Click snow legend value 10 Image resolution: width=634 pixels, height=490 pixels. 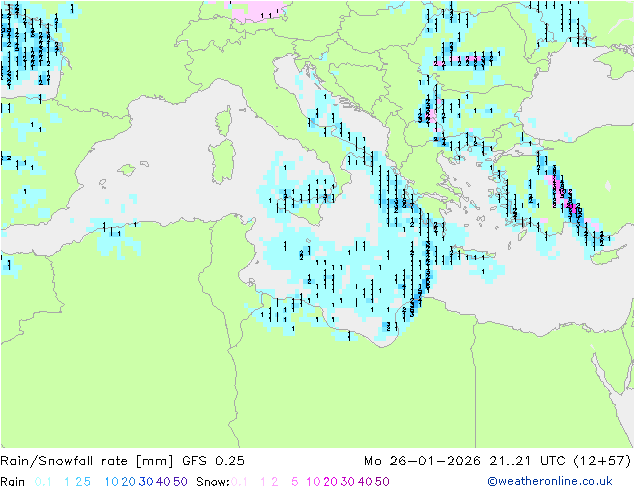313,482
